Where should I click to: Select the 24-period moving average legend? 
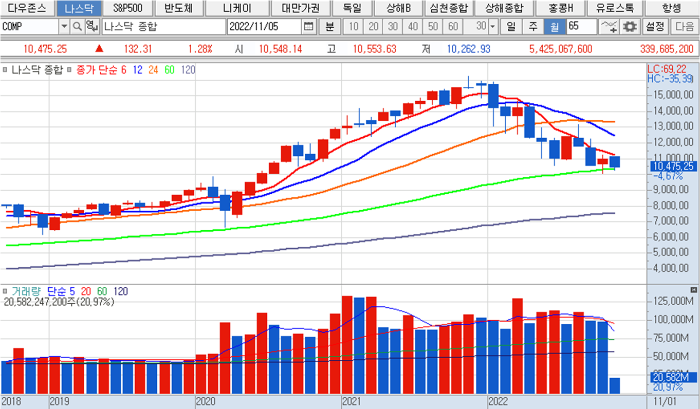153,70
